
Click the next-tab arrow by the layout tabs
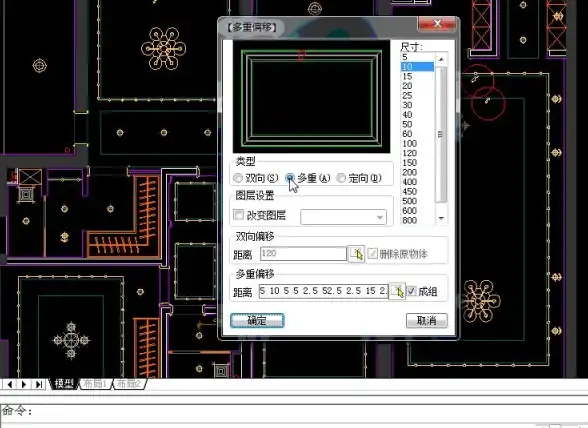click(x=24, y=384)
